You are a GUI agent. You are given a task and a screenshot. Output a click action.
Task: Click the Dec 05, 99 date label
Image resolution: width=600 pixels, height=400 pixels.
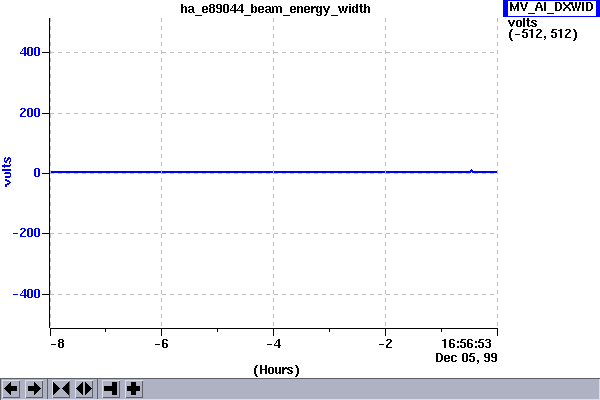click(466, 356)
